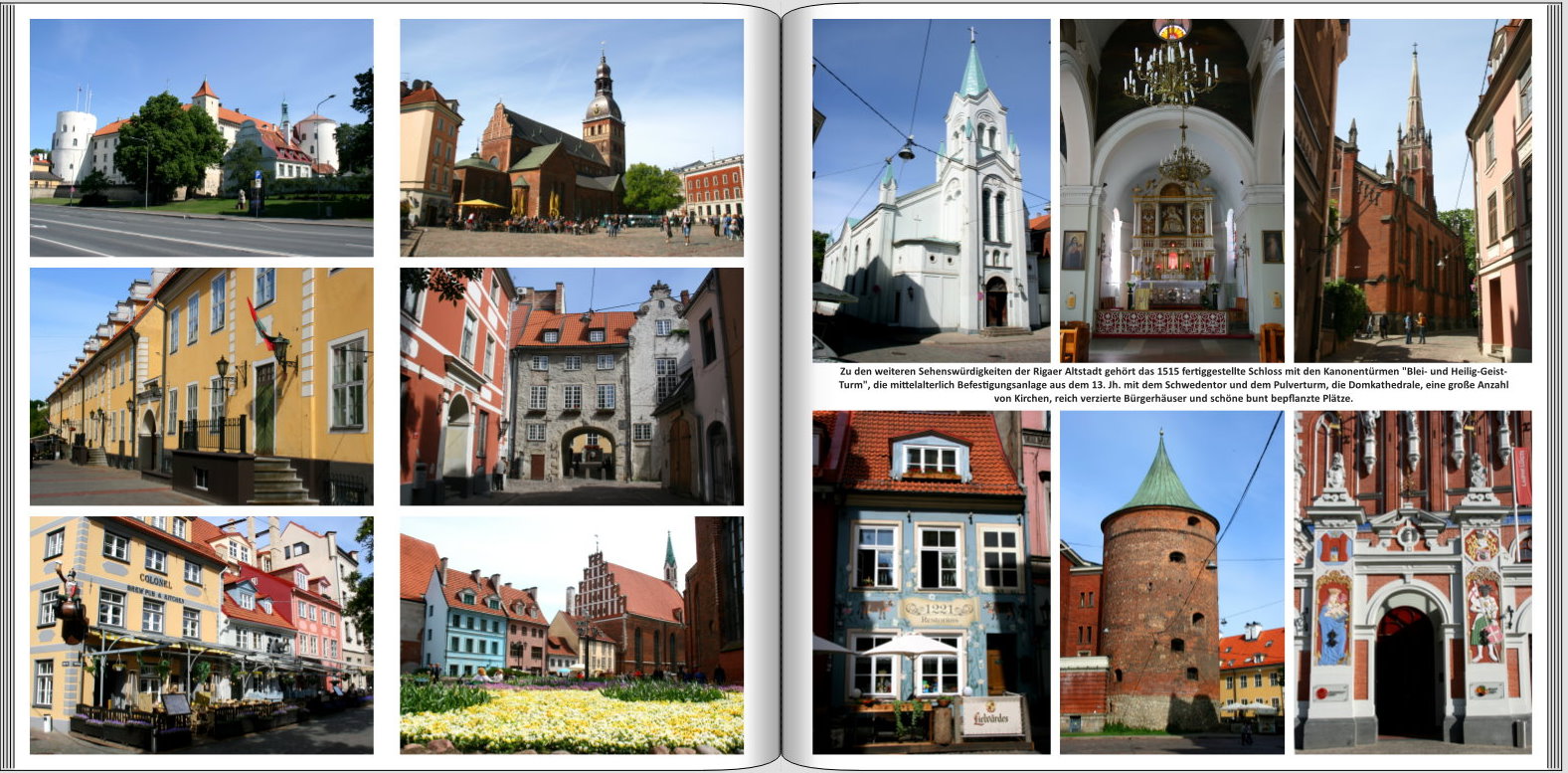This screenshot has height=773, width=1568.
Task: Click the "1221 Restorans" sign on blue house
Action: [937, 611]
